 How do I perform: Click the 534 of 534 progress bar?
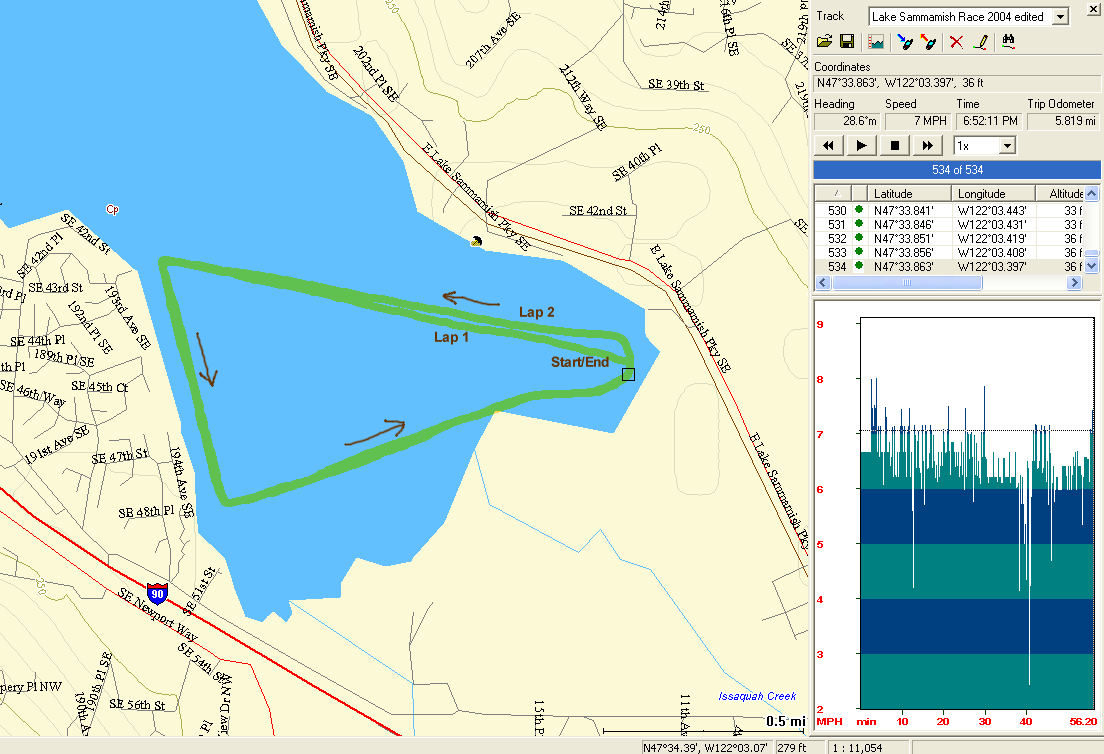pyautogui.click(x=957, y=169)
